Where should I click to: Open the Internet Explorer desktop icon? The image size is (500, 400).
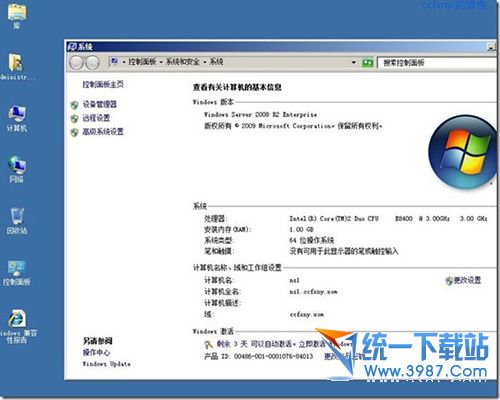coord(17,326)
